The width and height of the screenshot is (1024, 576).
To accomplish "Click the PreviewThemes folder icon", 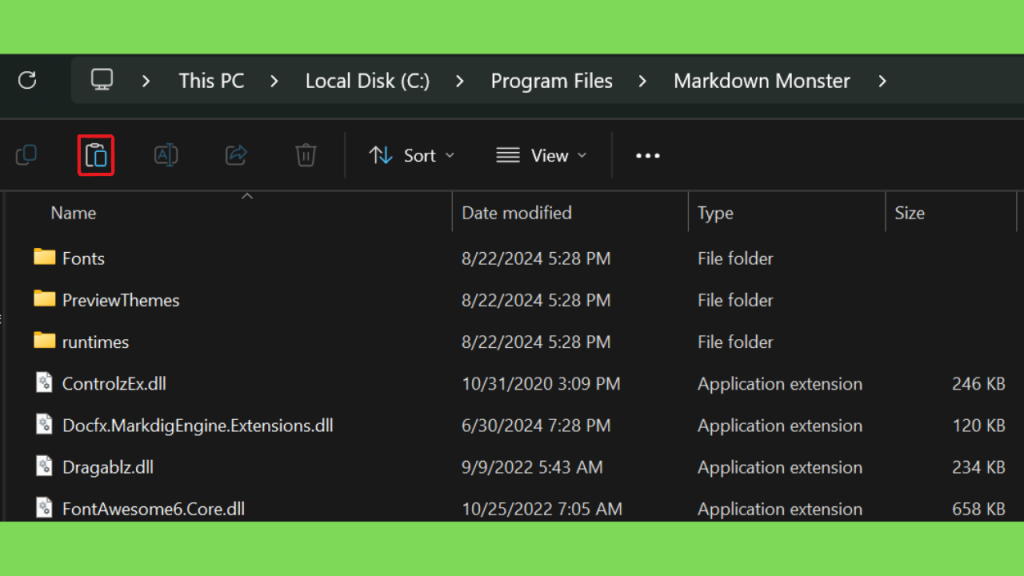I will (x=44, y=298).
